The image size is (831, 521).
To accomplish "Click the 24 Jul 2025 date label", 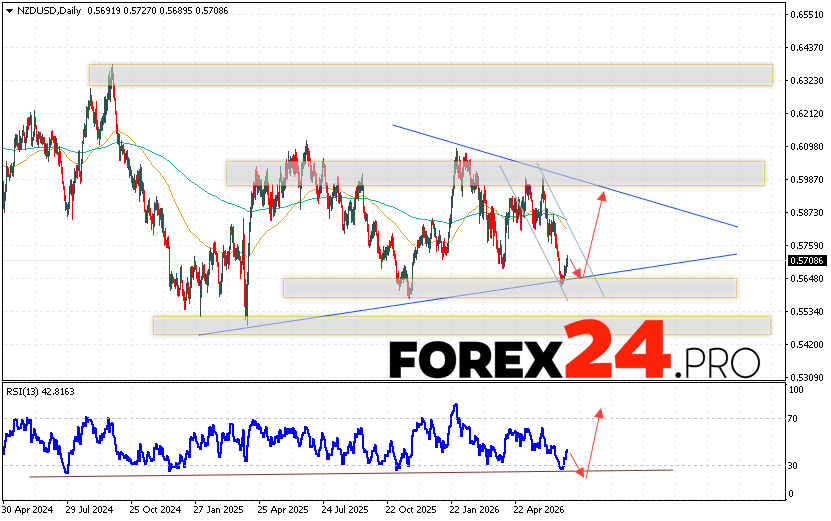I will click(x=345, y=509).
